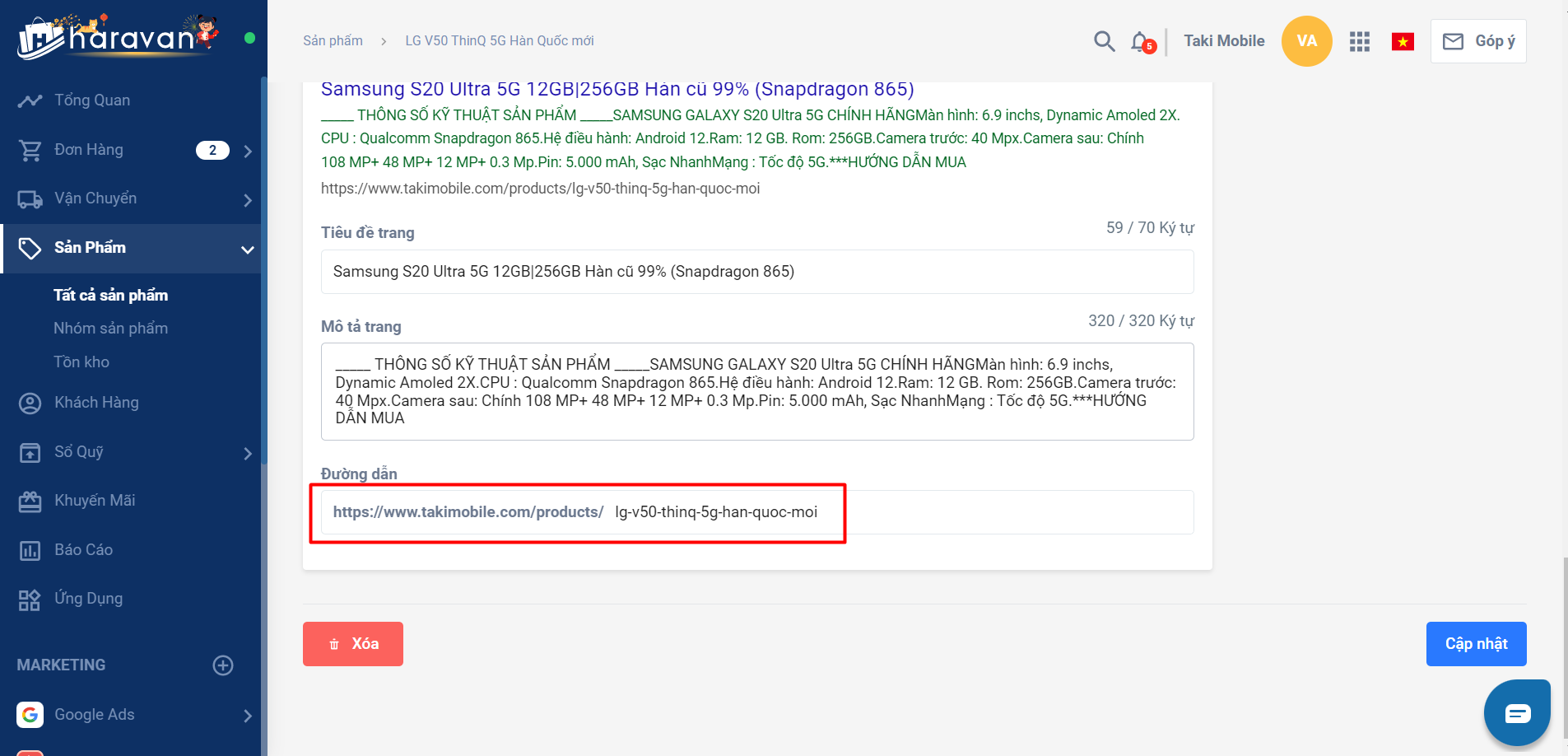Open the notifications bell
Viewport: 1568px width, 756px height.
pos(1140,41)
